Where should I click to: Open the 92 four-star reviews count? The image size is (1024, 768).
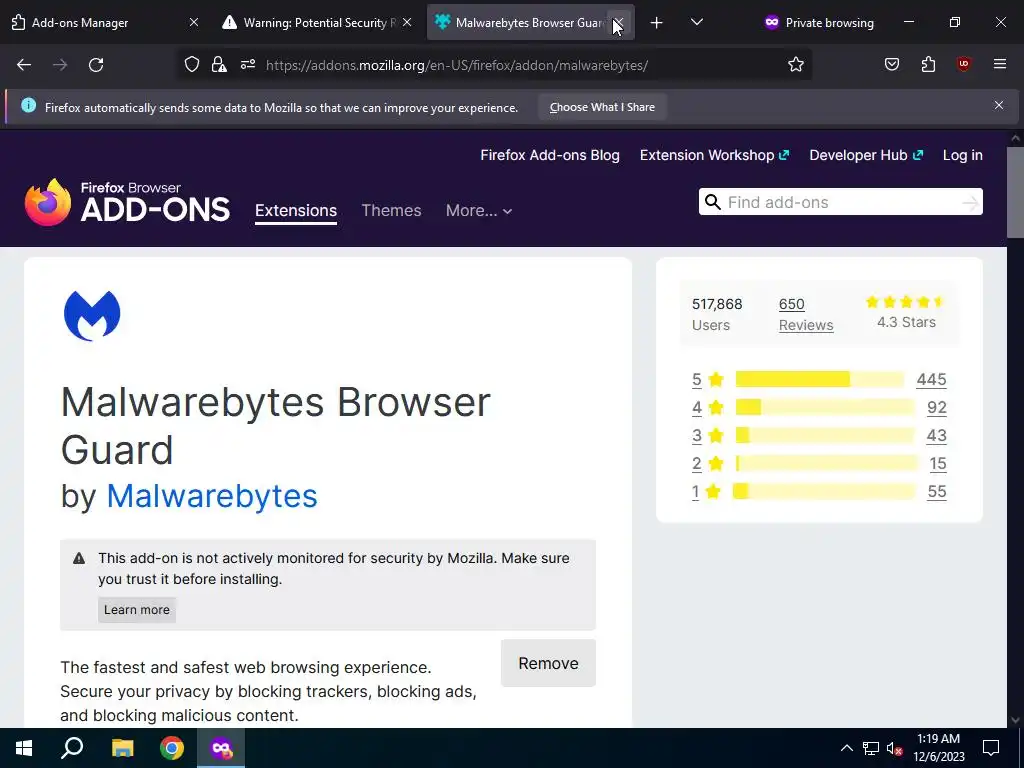tap(936, 408)
